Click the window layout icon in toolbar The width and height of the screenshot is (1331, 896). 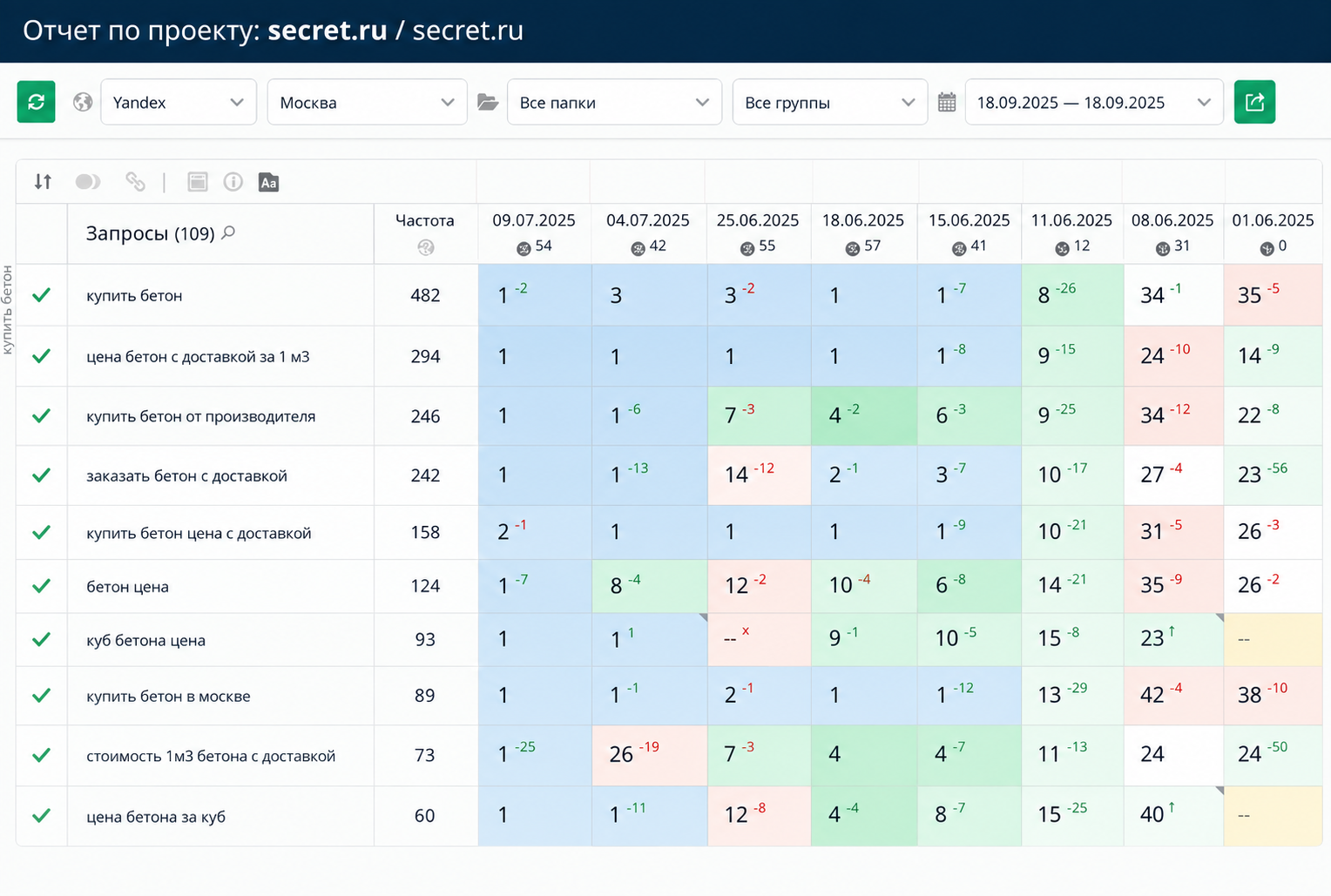point(198,182)
